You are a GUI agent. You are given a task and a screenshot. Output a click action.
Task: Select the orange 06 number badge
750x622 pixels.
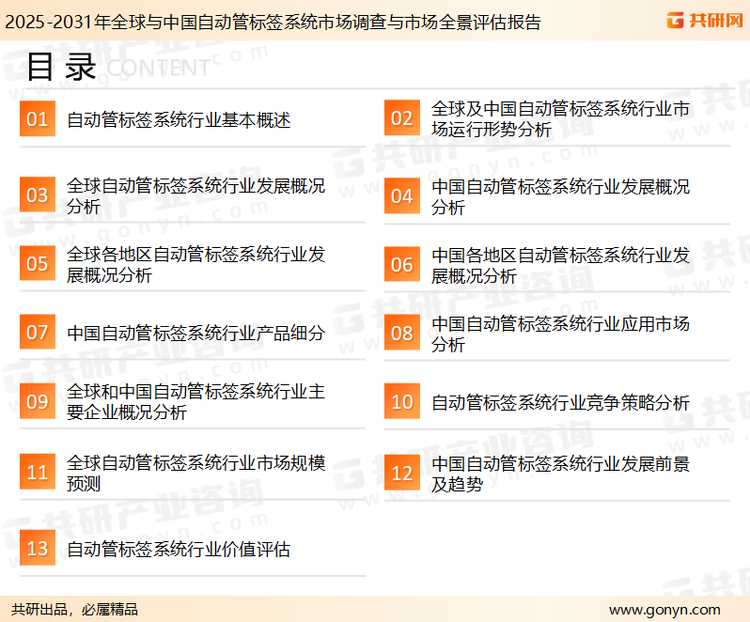click(402, 264)
